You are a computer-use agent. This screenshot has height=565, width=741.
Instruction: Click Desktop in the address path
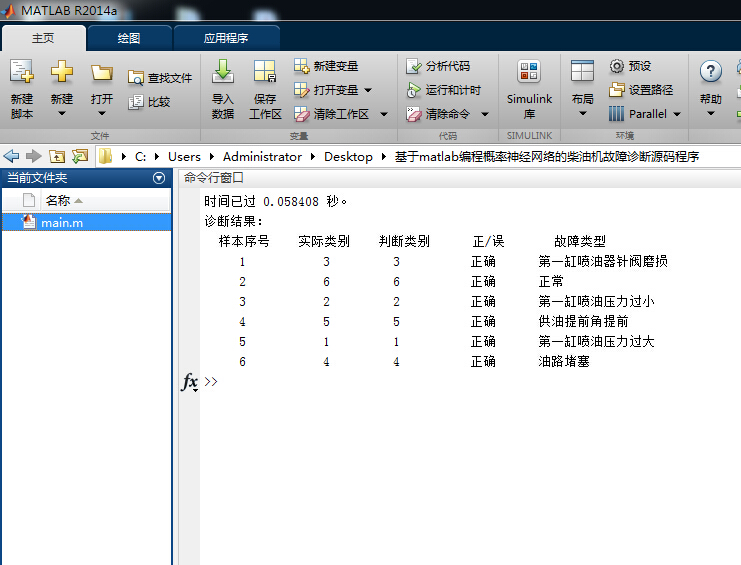pyautogui.click(x=348, y=156)
